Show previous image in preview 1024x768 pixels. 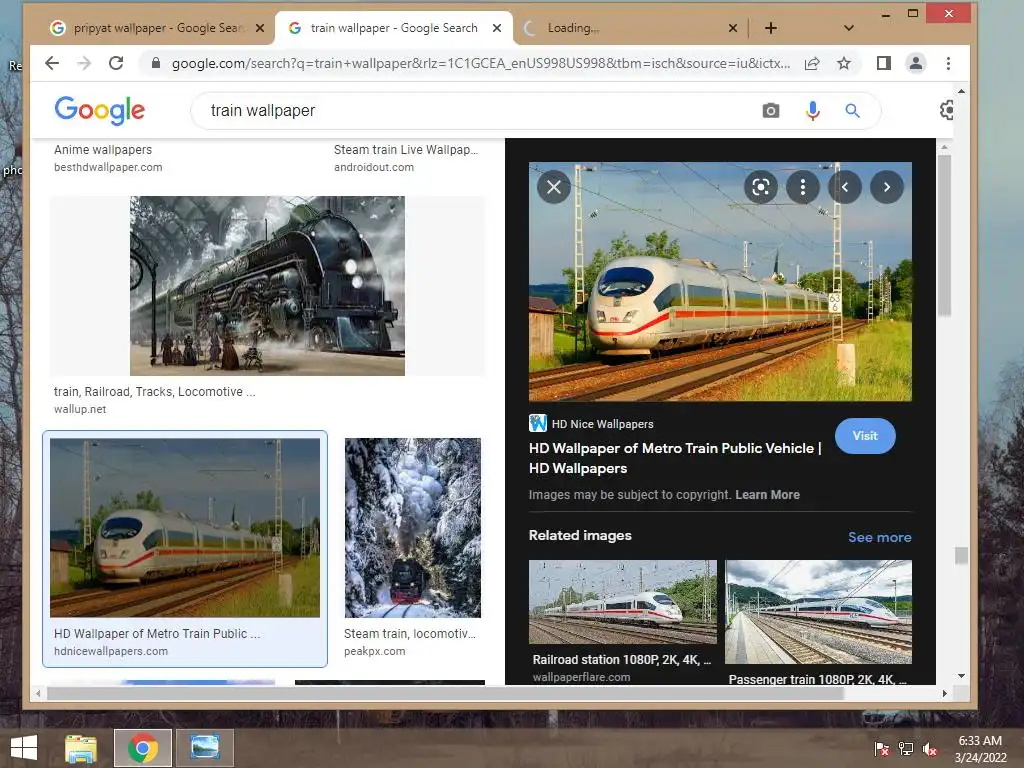844,187
